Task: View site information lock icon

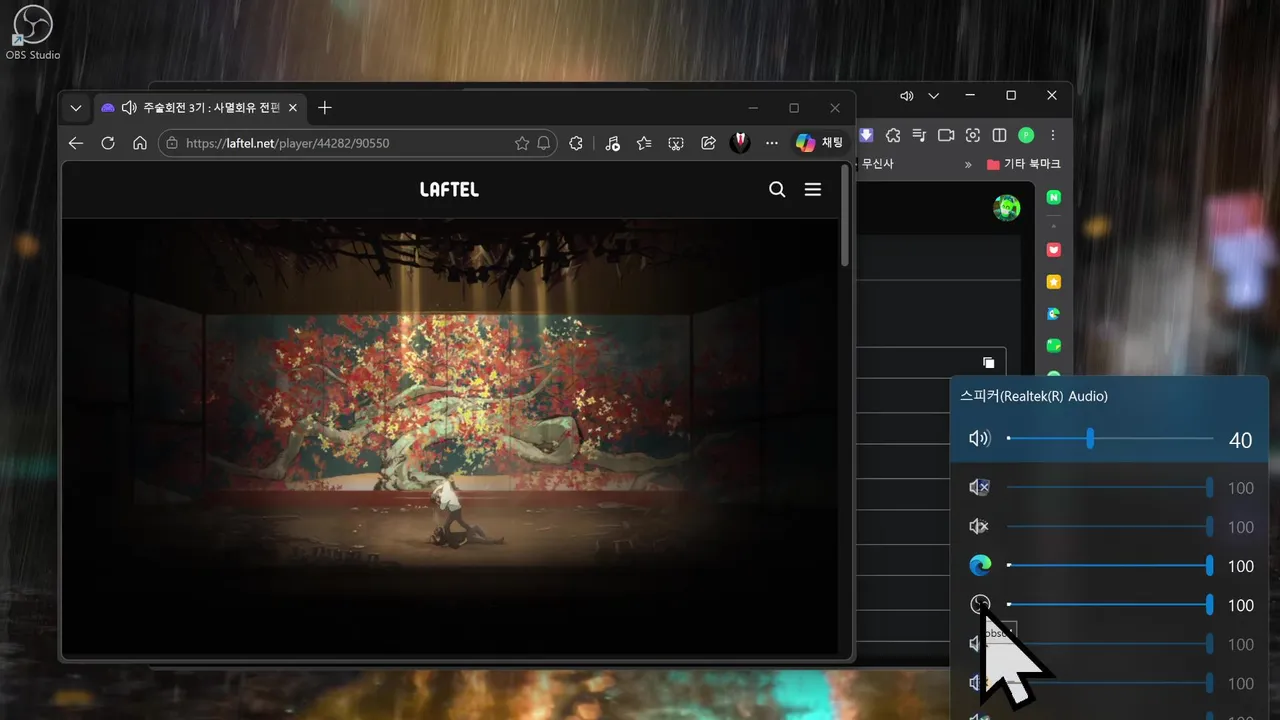Action: 172,143
